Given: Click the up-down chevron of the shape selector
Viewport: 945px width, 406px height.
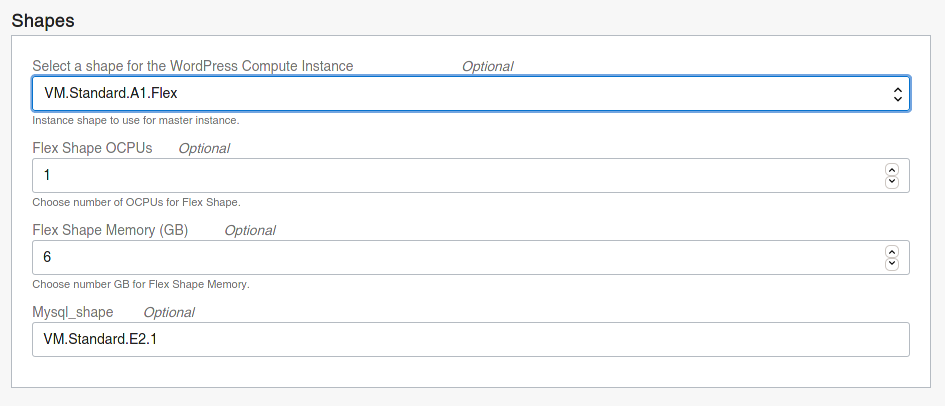Looking at the screenshot, I should click(897, 94).
